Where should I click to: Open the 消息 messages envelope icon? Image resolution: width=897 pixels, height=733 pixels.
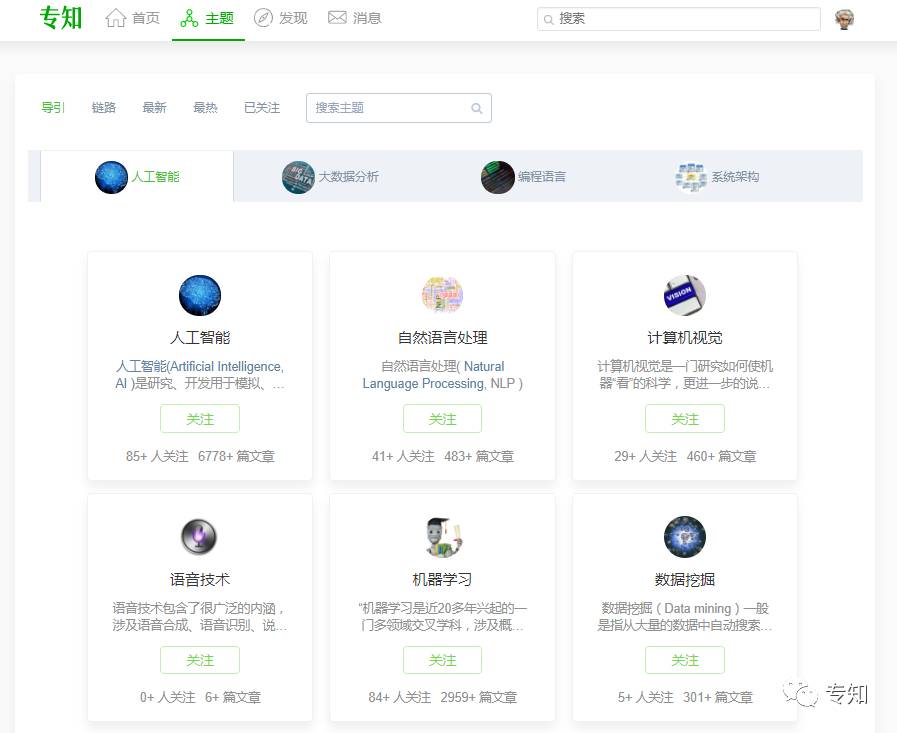pyautogui.click(x=337, y=18)
